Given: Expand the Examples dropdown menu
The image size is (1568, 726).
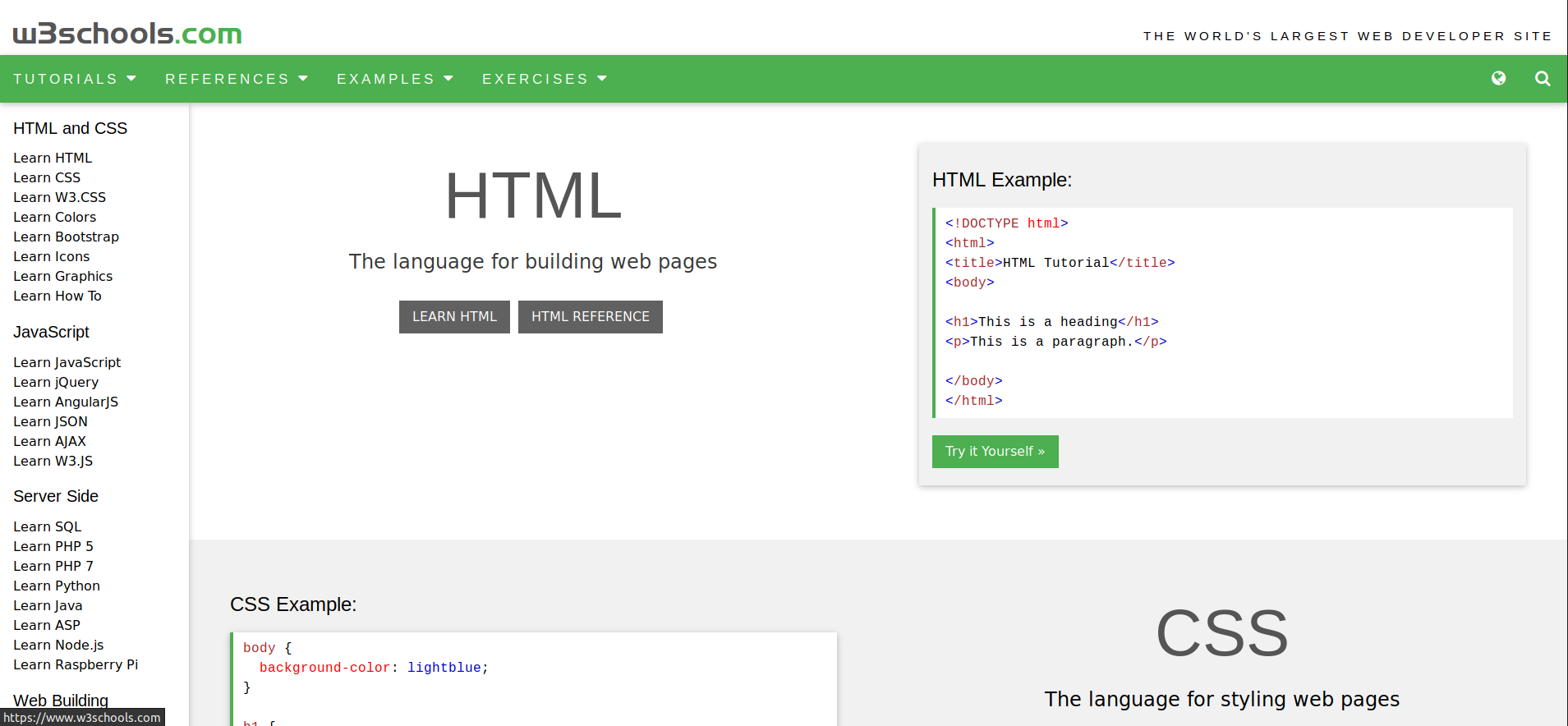Looking at the screenshot, I should [395, 79].
